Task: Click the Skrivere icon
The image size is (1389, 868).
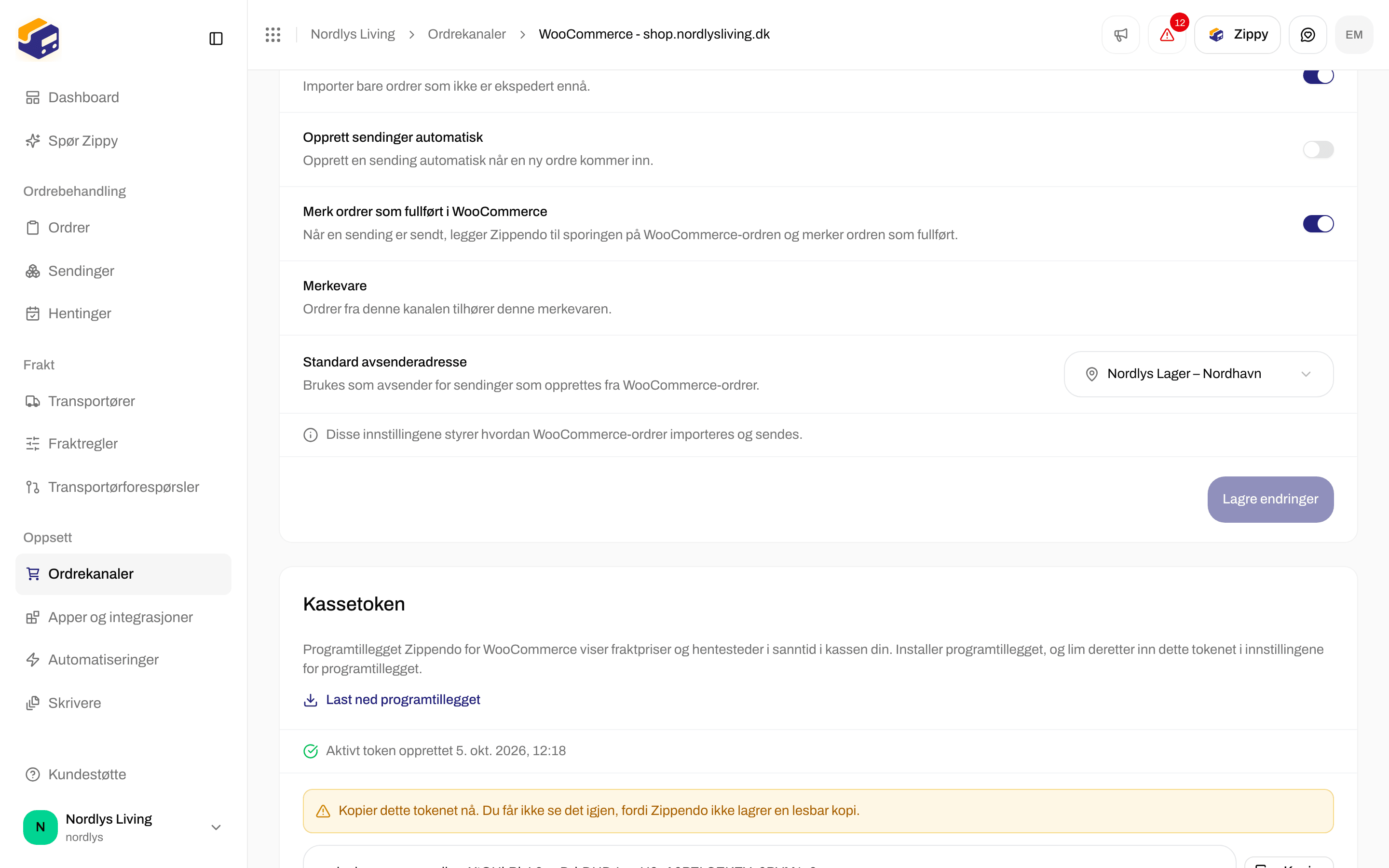Action: coord(33,703)
